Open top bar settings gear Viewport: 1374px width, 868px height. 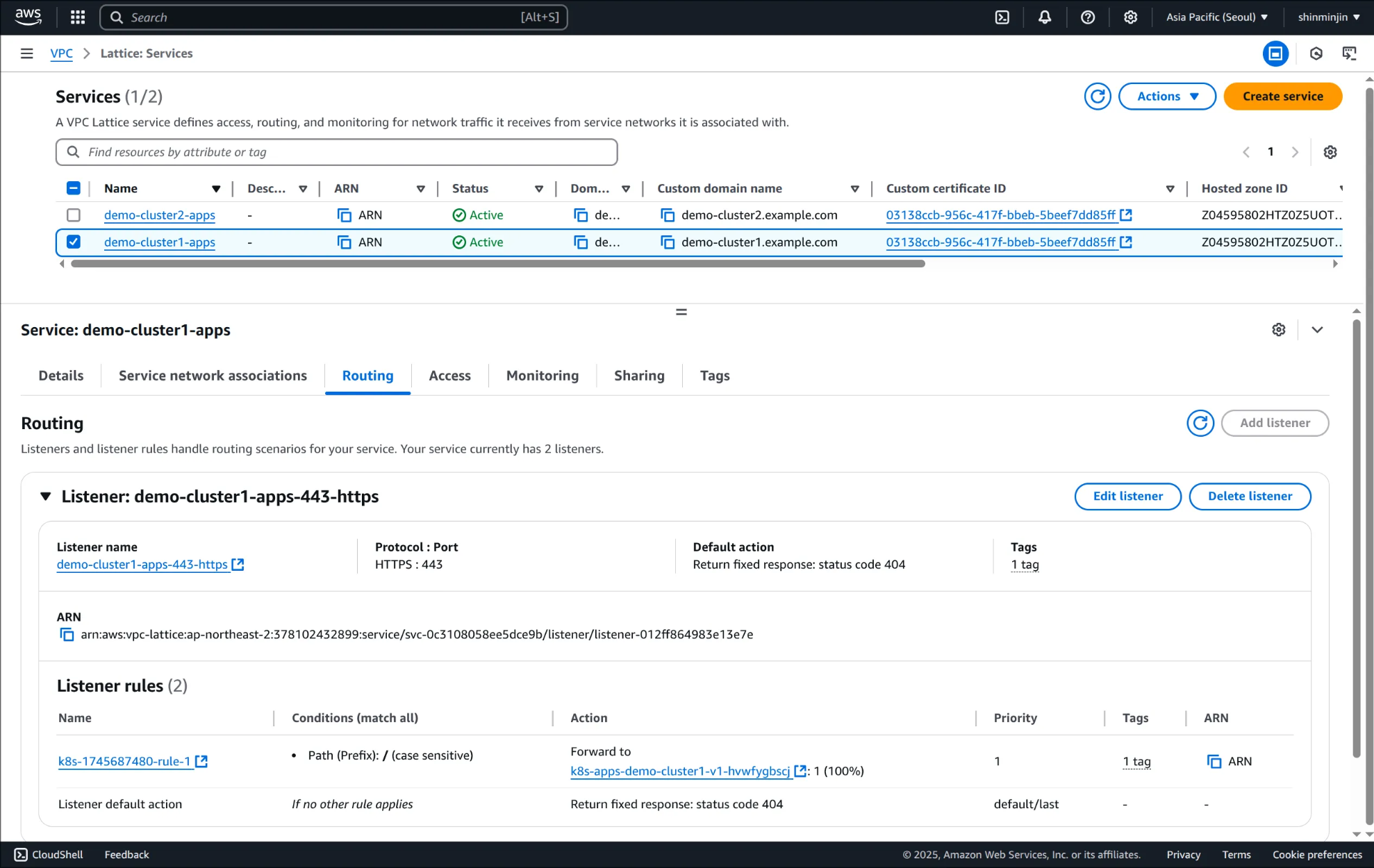(1130, 17)
